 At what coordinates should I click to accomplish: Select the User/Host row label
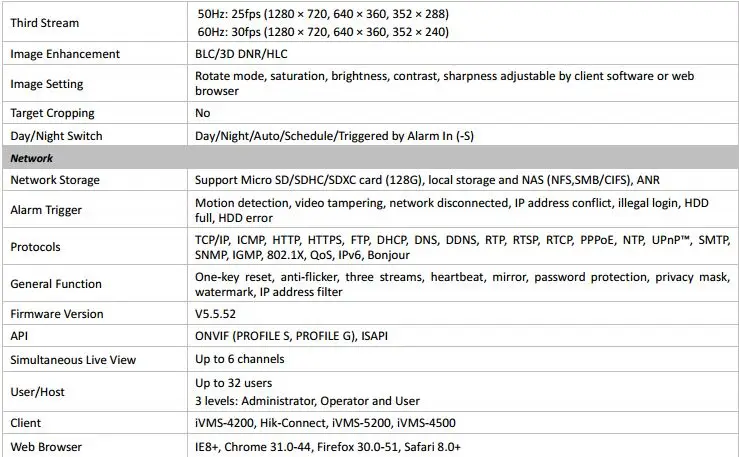[37, 392]
